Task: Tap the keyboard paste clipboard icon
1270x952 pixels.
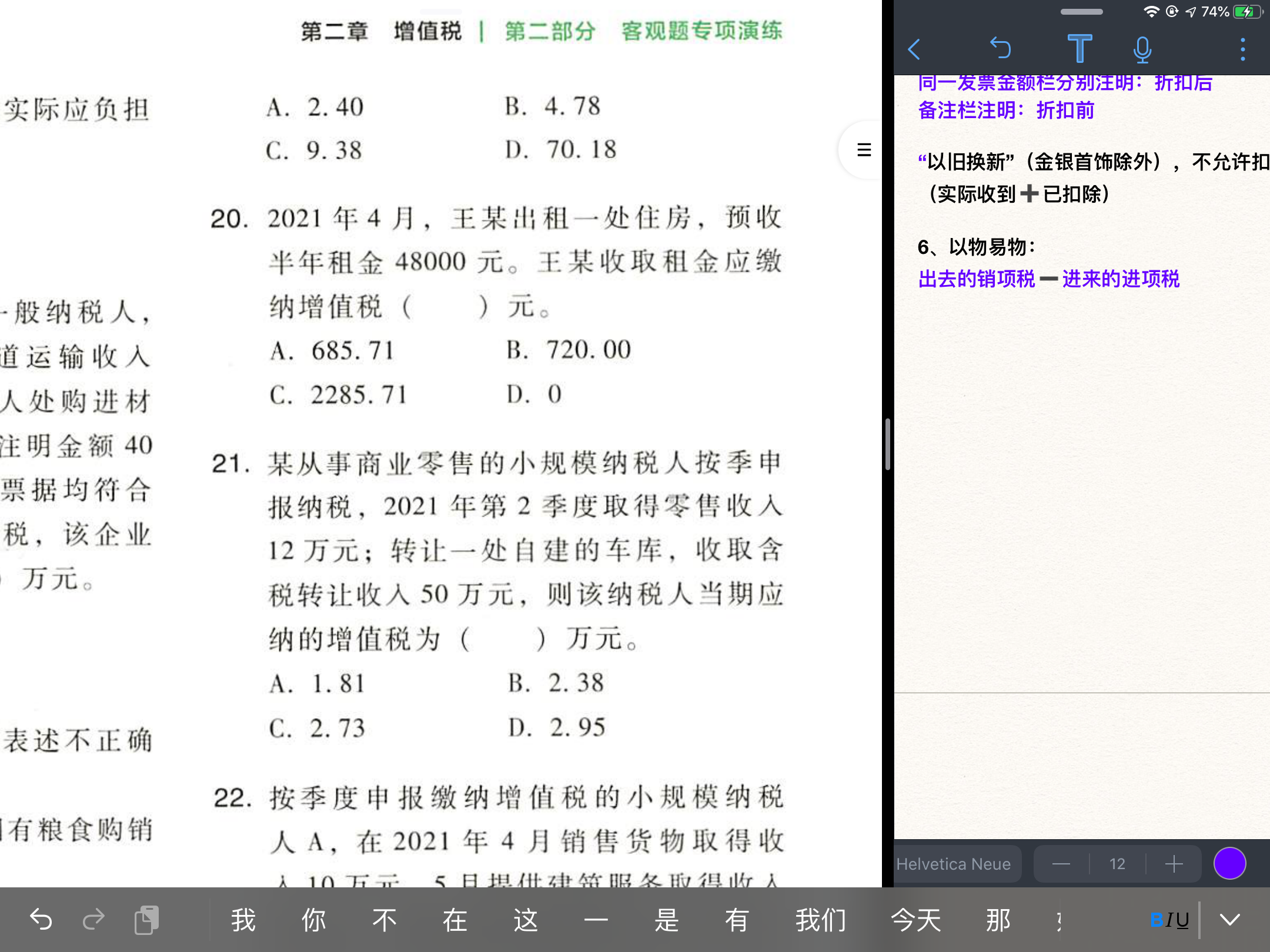Action: click(x=146, y=920)
